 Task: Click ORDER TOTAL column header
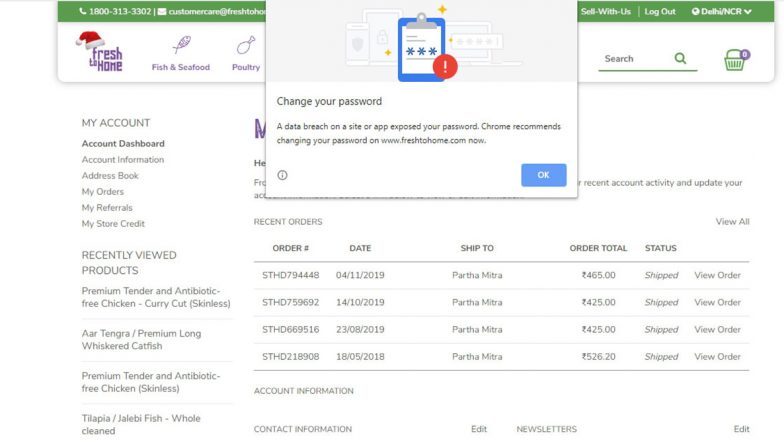tap(598, 248)
